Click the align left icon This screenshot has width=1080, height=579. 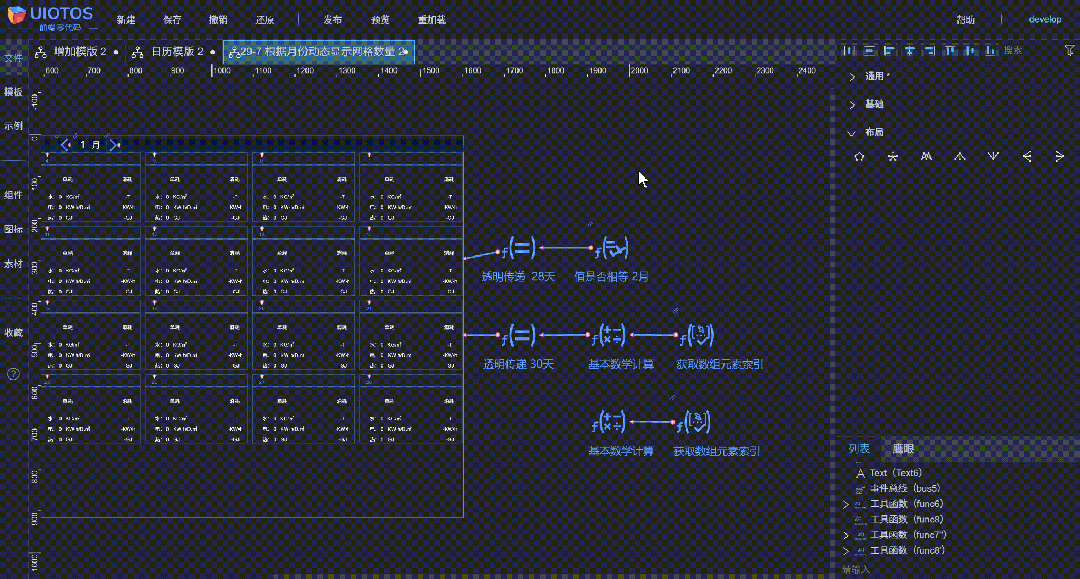click(x=889, y=50)
